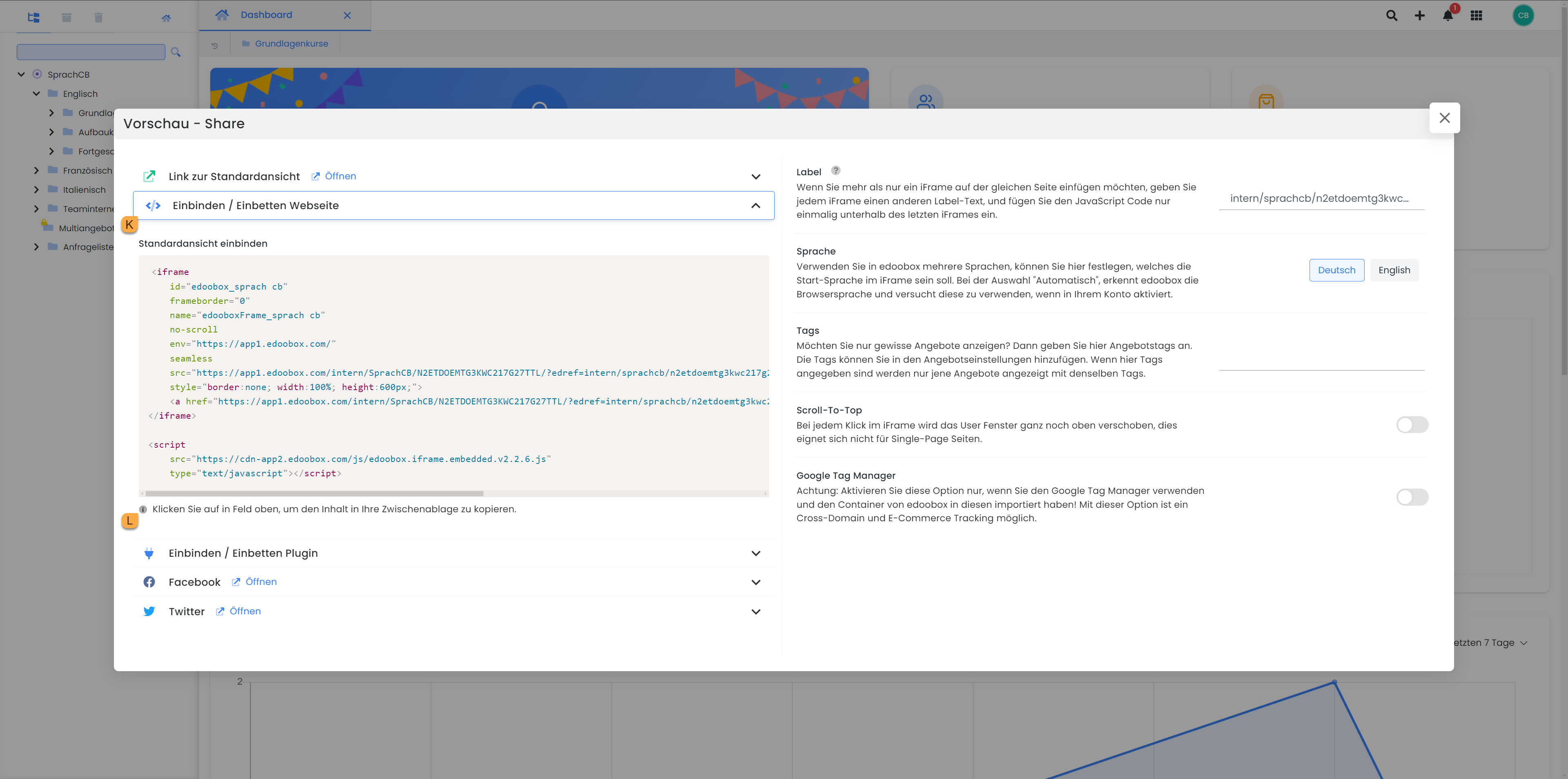Screen dimensions: 1568x779
Task: Open the Facebook Öffnen link
Action: pyautogui.click(x=261, y=582)
